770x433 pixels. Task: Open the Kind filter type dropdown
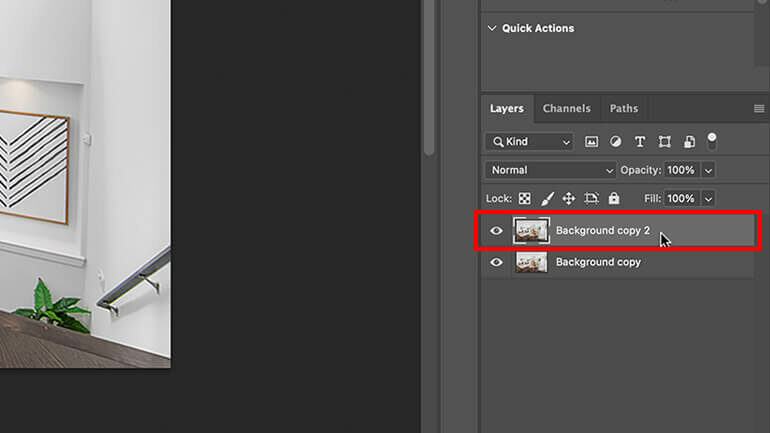pos(529,141)
